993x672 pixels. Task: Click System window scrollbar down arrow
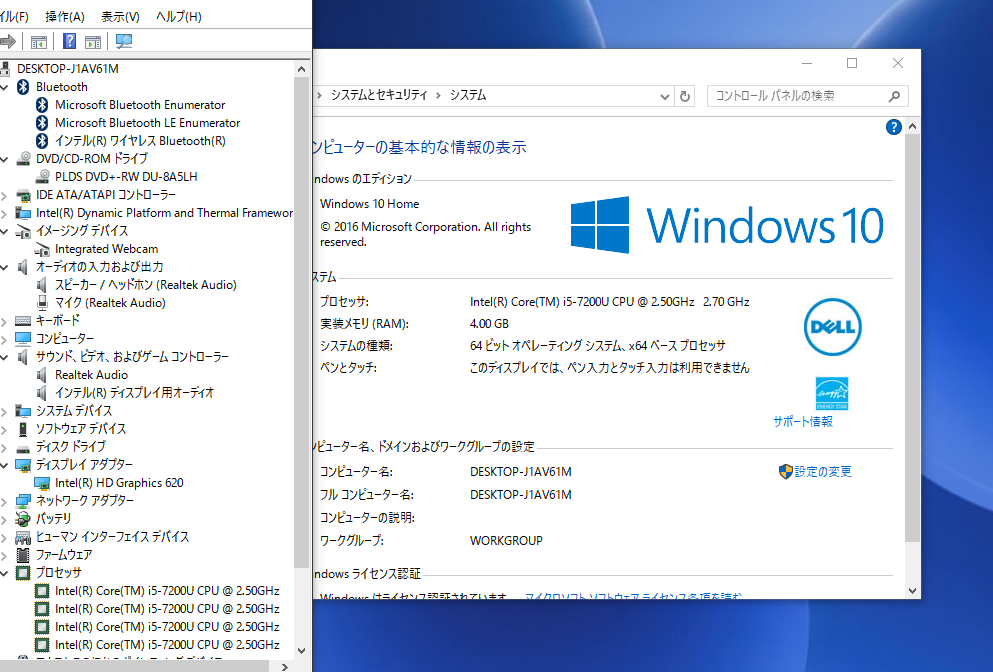click(913, 591)
